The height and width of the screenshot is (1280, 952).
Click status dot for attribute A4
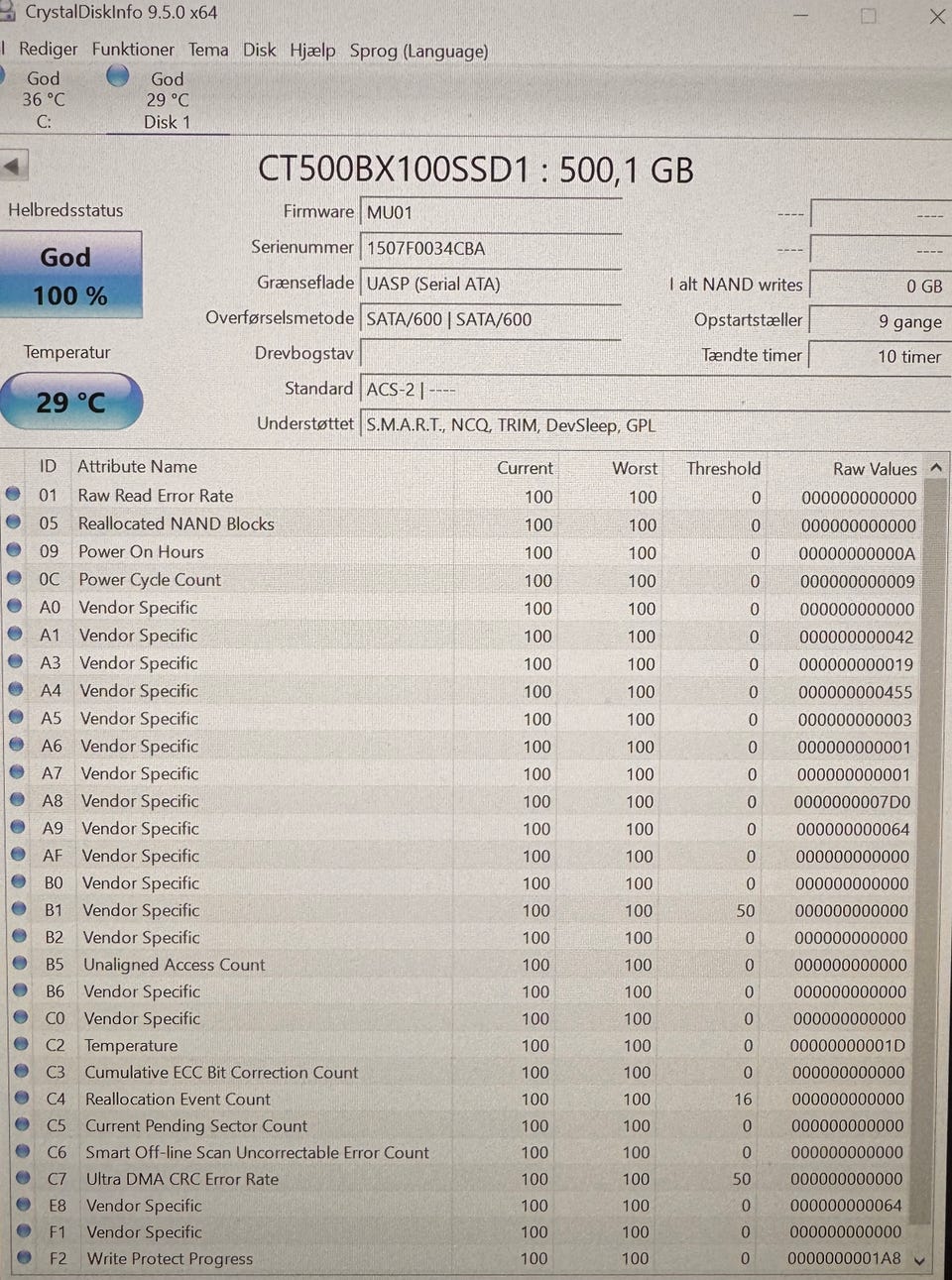pos(16,688)
